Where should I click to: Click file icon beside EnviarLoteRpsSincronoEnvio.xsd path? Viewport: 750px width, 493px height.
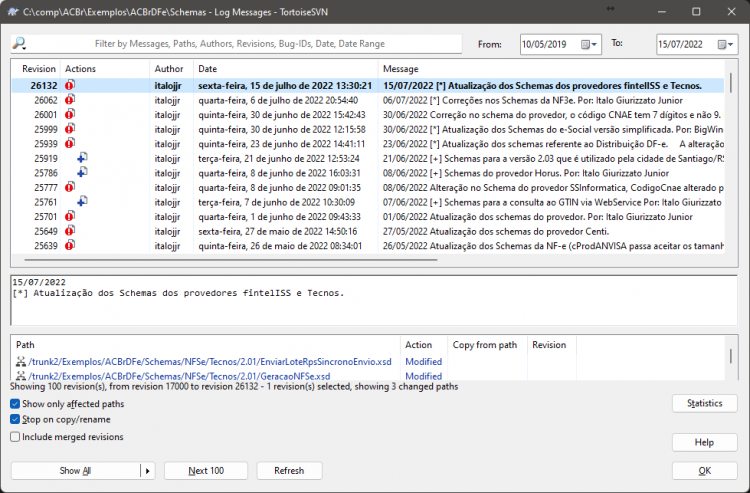tap(21, 362)
